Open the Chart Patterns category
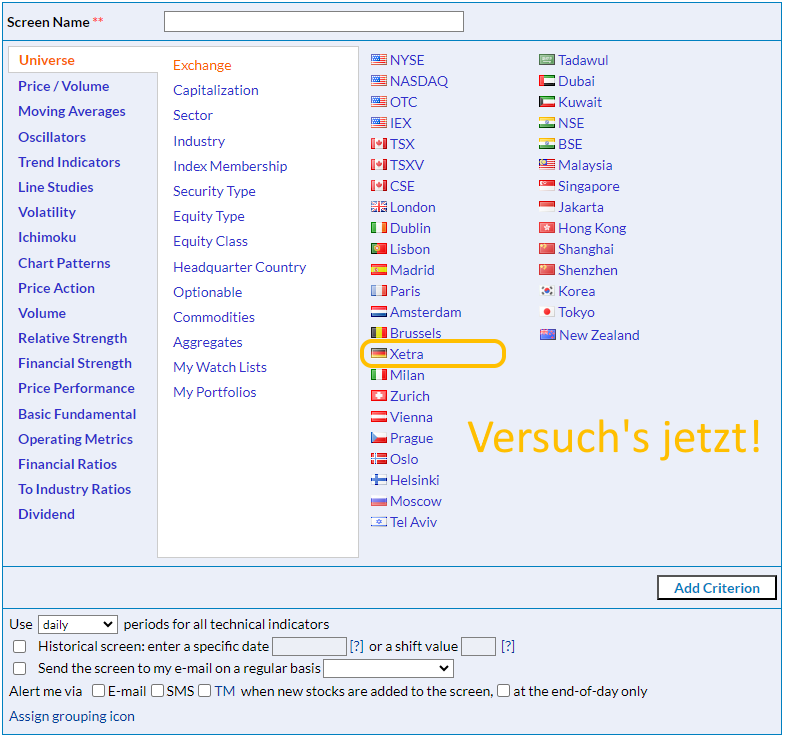 64,263
